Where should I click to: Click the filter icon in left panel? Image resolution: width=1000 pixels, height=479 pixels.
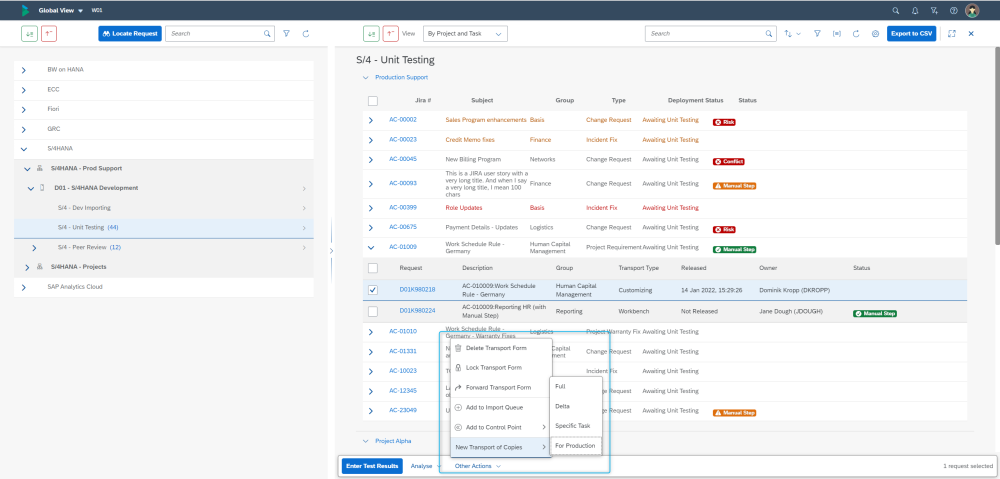287,33
